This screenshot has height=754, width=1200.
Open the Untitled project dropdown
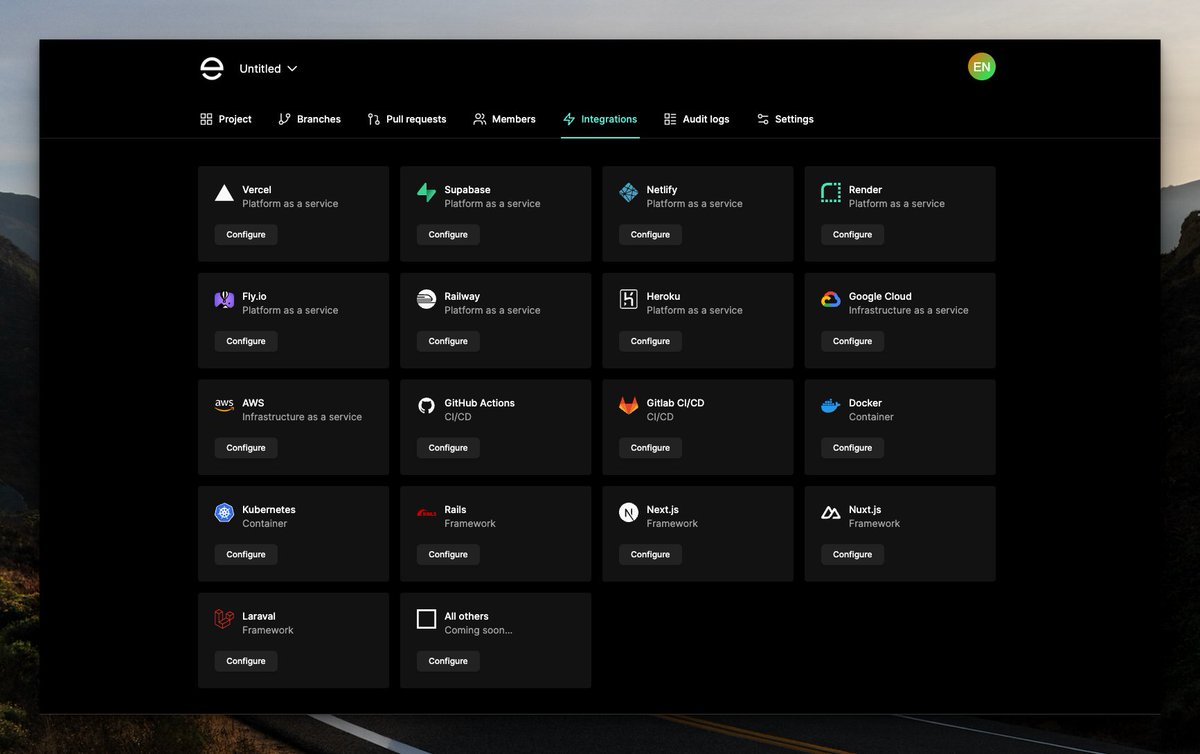268,69
